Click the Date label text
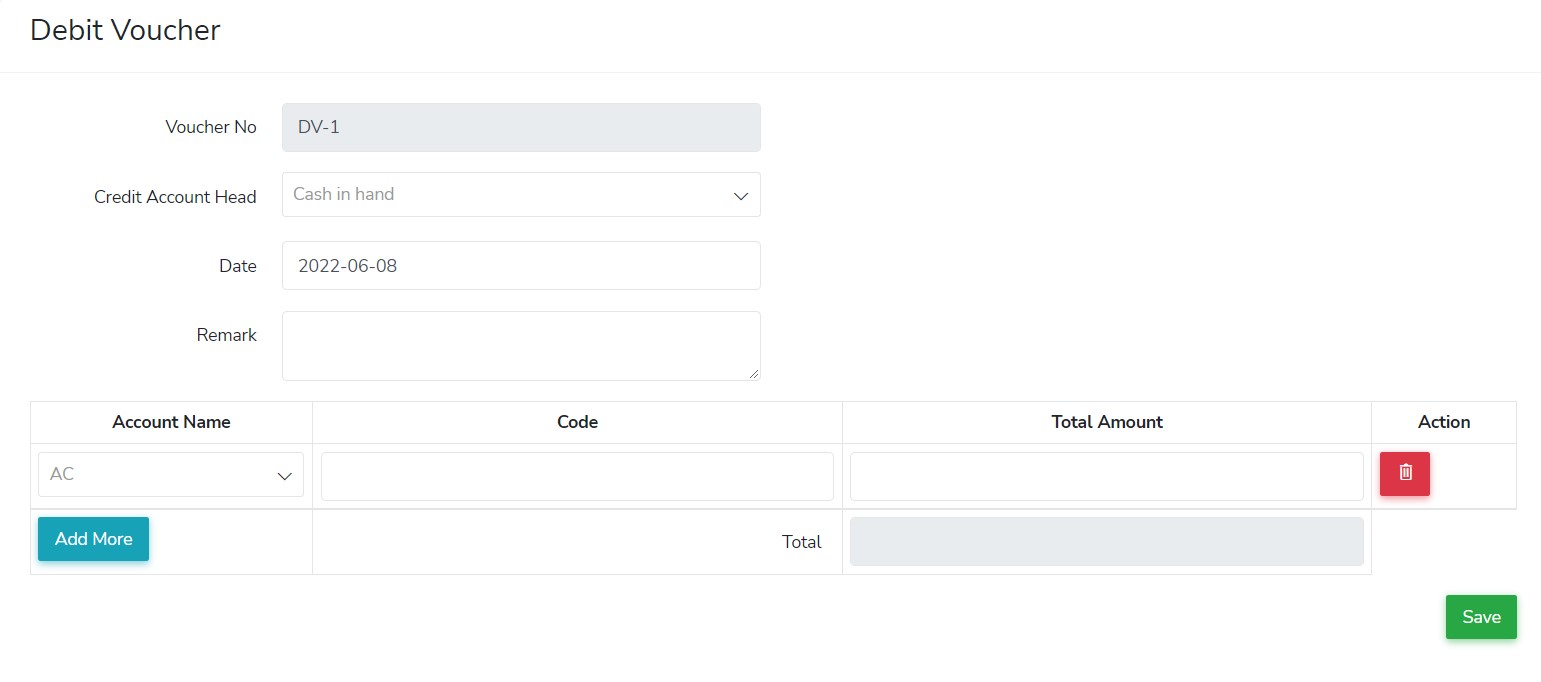The height and width of the screenshot is (682, 1541). (238, 266)
